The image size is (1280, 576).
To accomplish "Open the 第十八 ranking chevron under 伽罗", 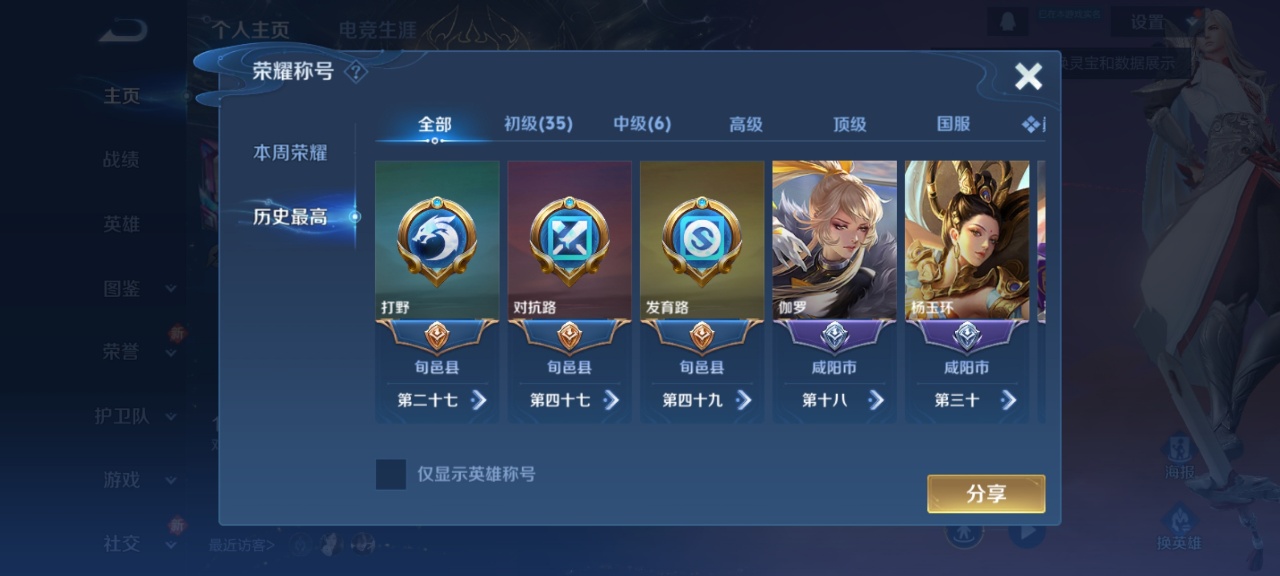I will pos(876,400).
